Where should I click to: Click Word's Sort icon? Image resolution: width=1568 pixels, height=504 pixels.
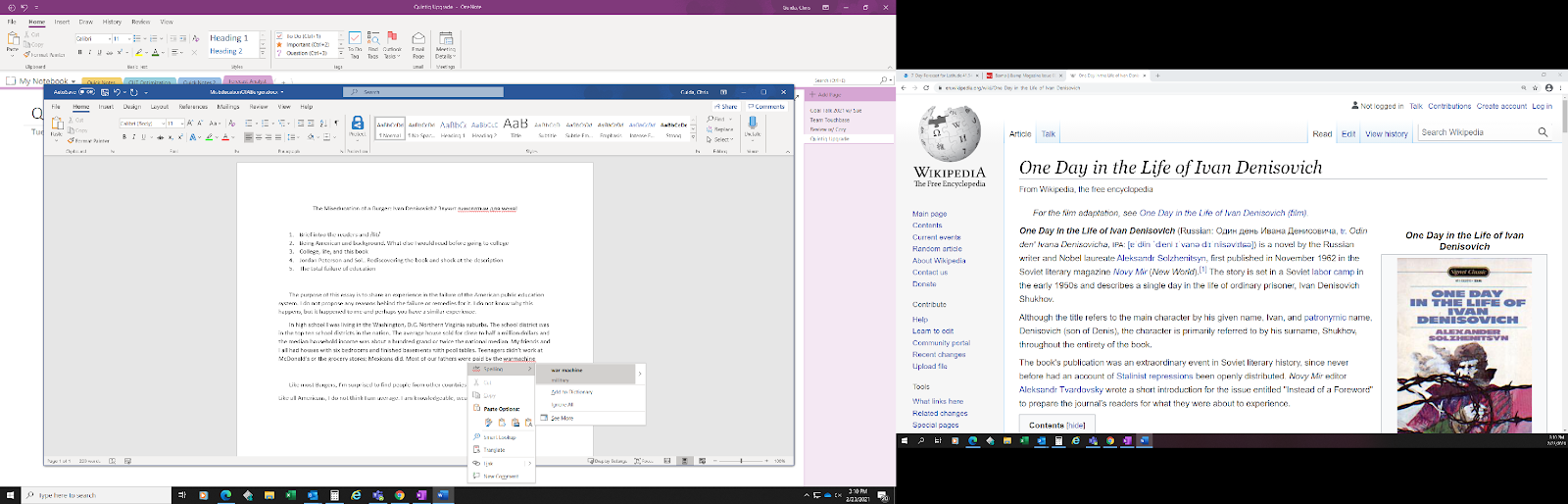click(324, 124)
